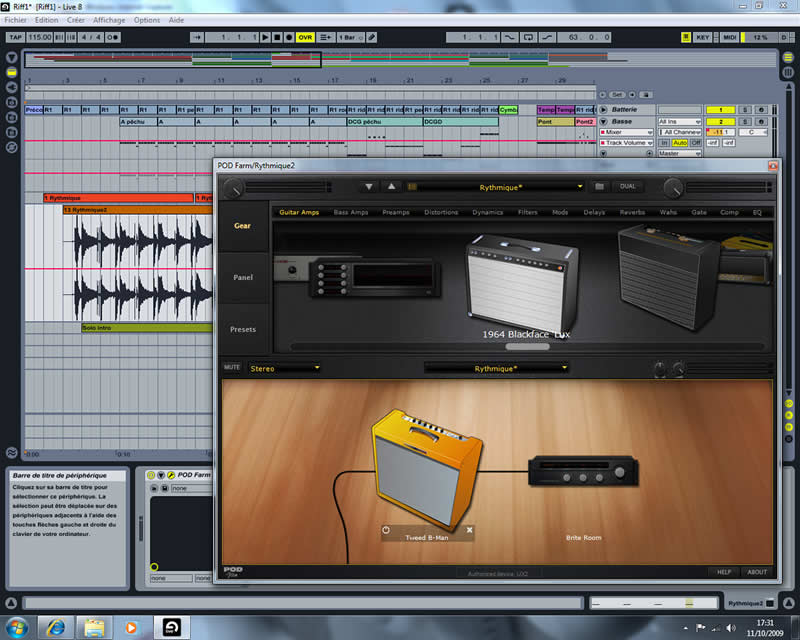Open the Track Volume control chooser
The image size is (800, 640).
point(627,143)
